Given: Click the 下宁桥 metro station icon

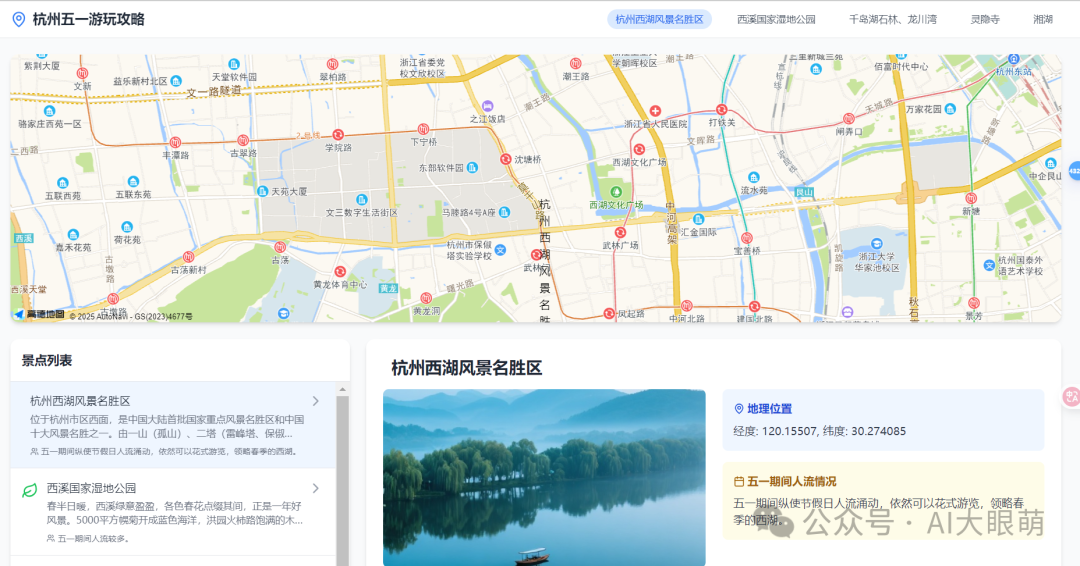Looking at the screenshot, I should [423, 129].
